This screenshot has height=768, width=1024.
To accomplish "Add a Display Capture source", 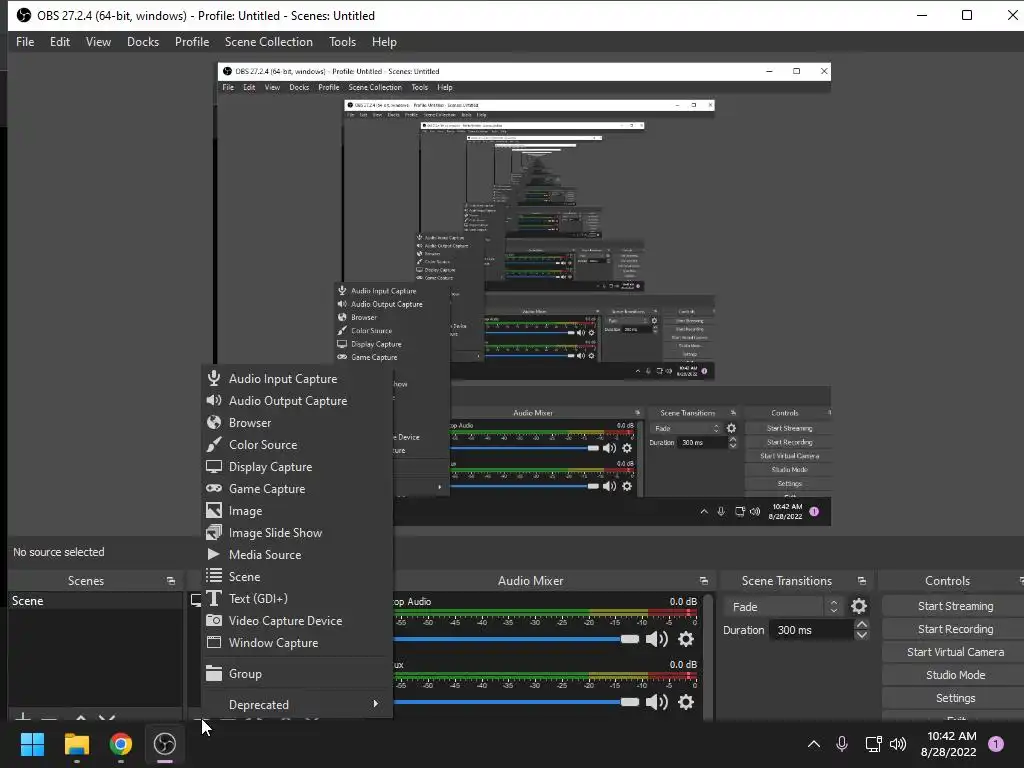I will (297, 467).
